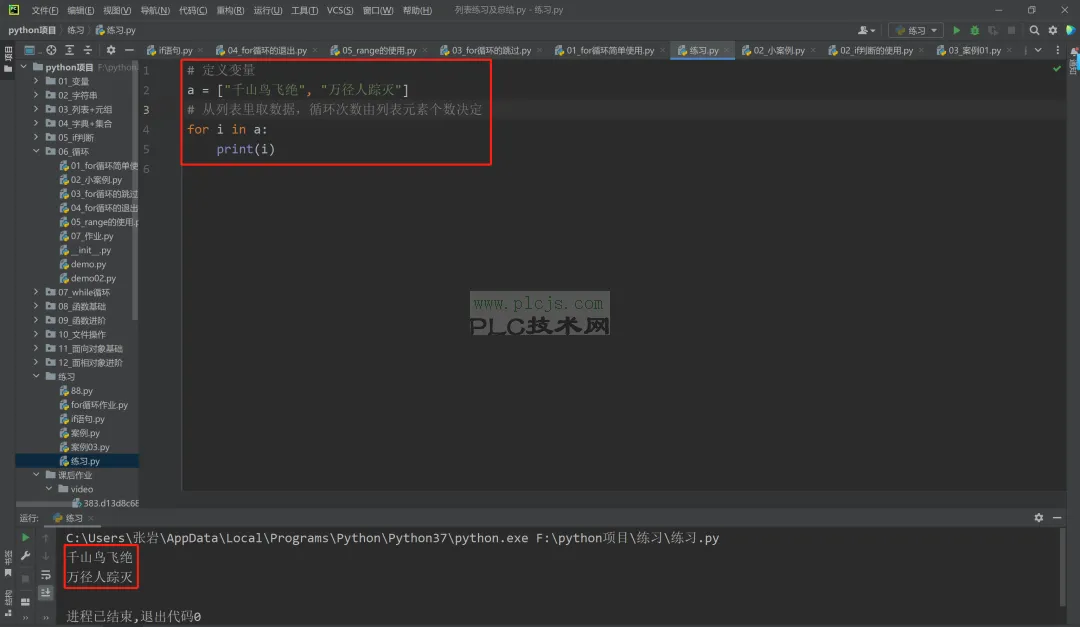Select 案例03.py in project tree
This screenshot has height=627, width=1080.
click(90, 446)
